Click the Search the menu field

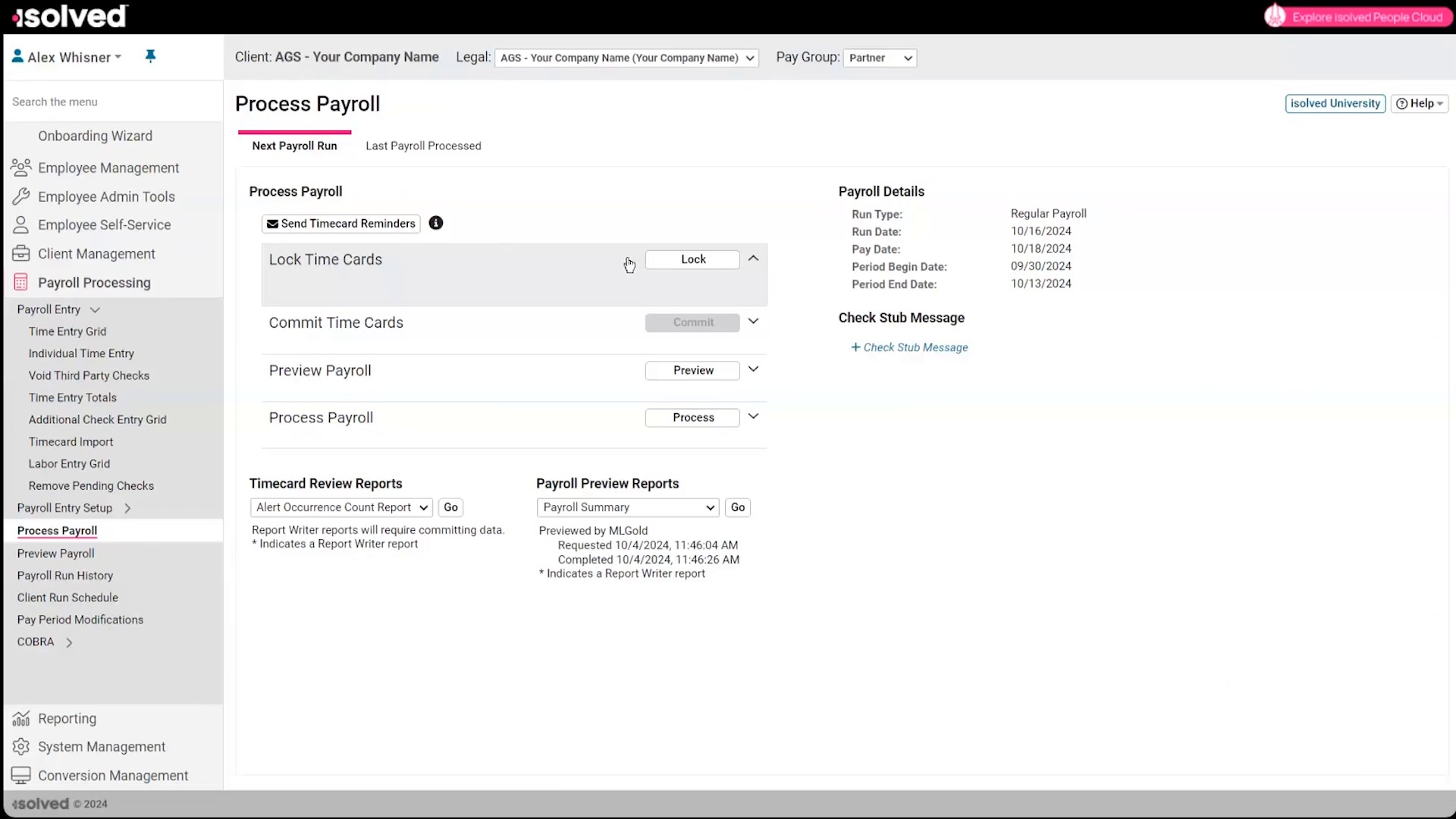tap(114, 102)
